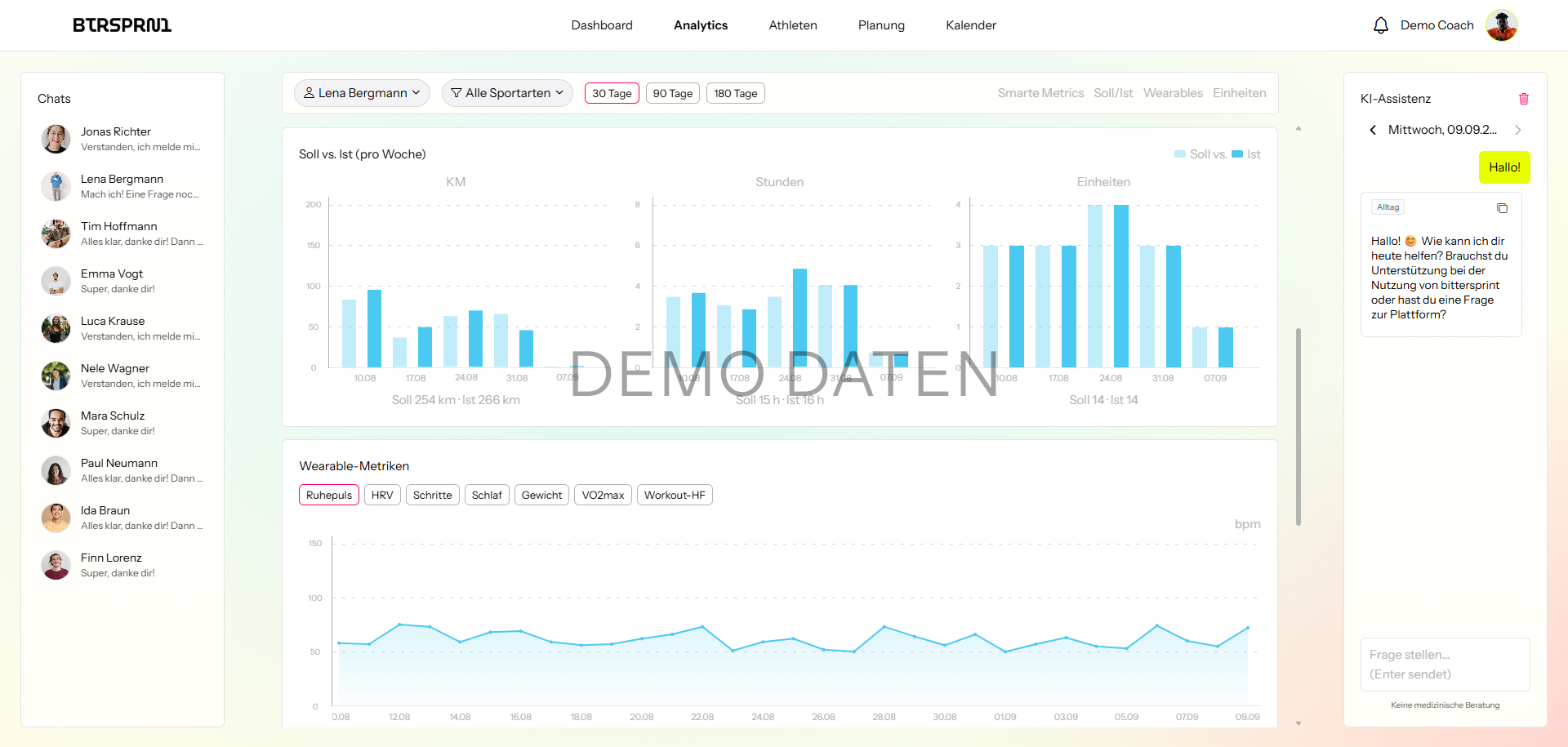Screen dimensions: 1568x747
Task: Open notifications bell icon
Action: (1380, 25)
